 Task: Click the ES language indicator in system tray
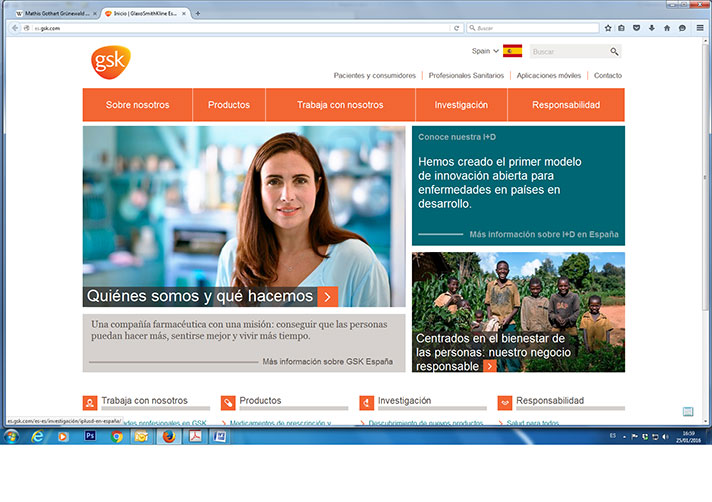click(x=612, y=436)
